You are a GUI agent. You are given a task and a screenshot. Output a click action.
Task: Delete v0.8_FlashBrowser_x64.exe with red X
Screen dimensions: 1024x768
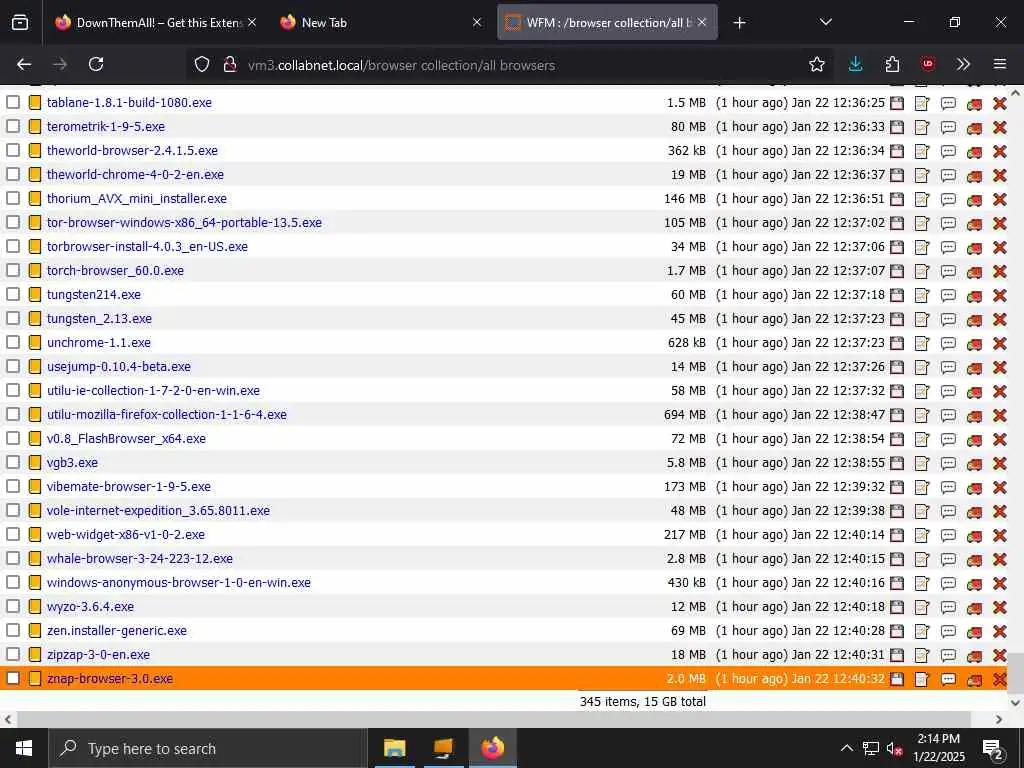tap(1000, 440)
